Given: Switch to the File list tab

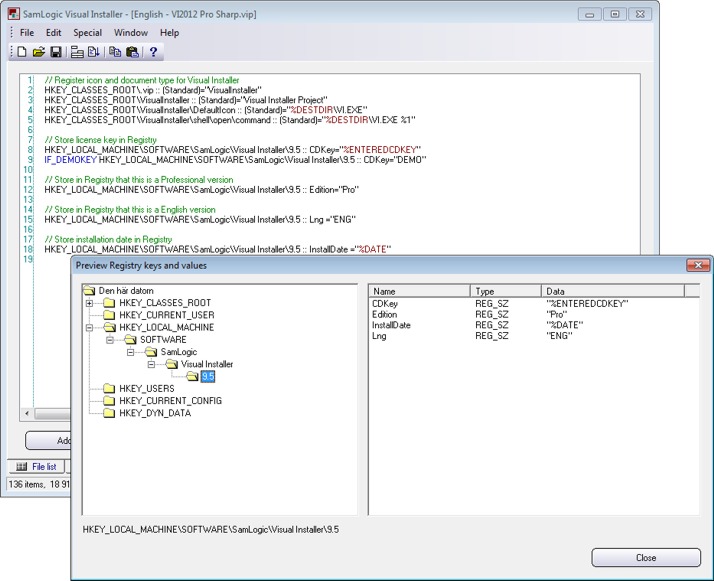Looking at the screenshot, I should point(36,467).
